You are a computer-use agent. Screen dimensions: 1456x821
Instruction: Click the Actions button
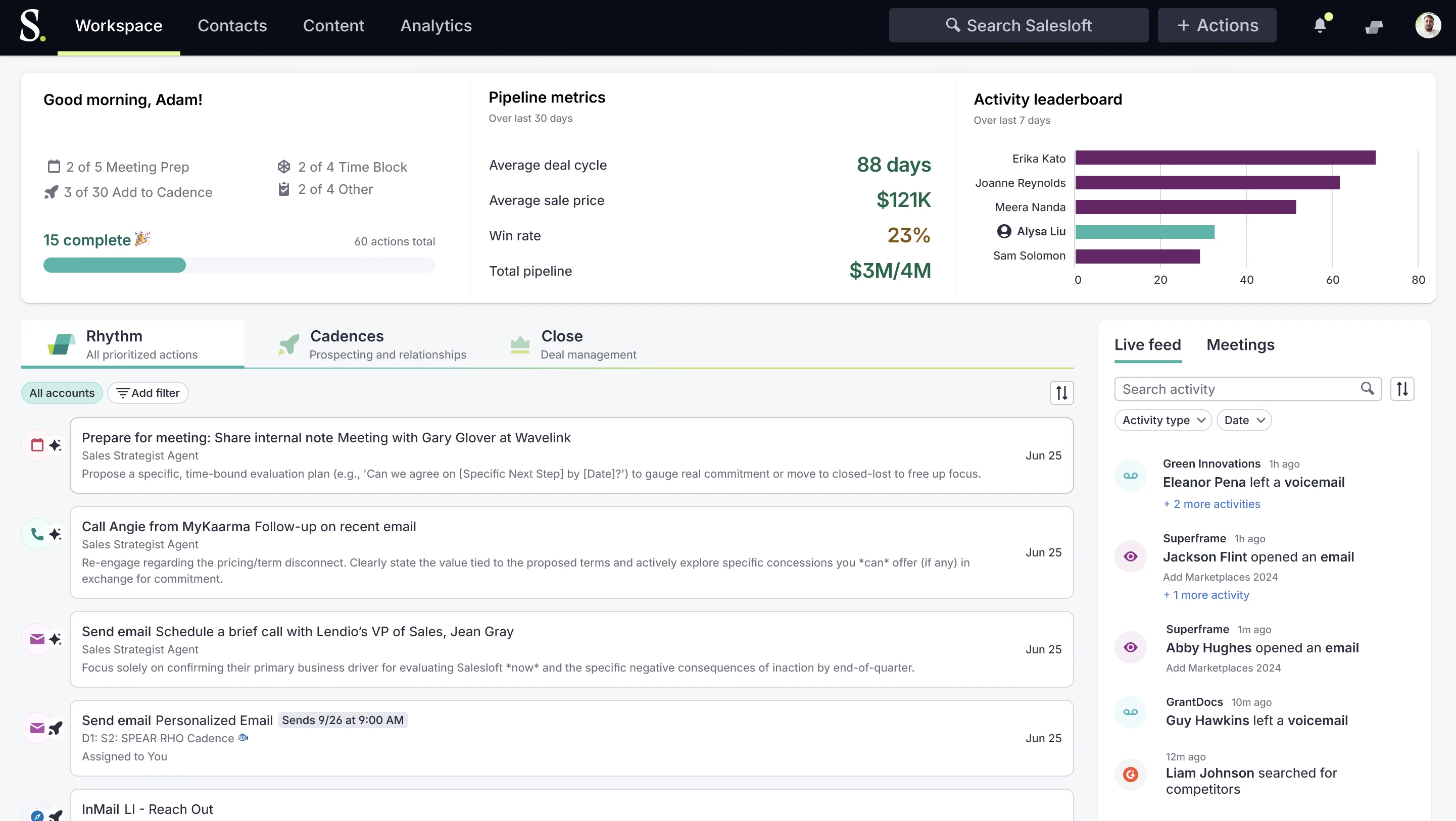coord(1217,25)
